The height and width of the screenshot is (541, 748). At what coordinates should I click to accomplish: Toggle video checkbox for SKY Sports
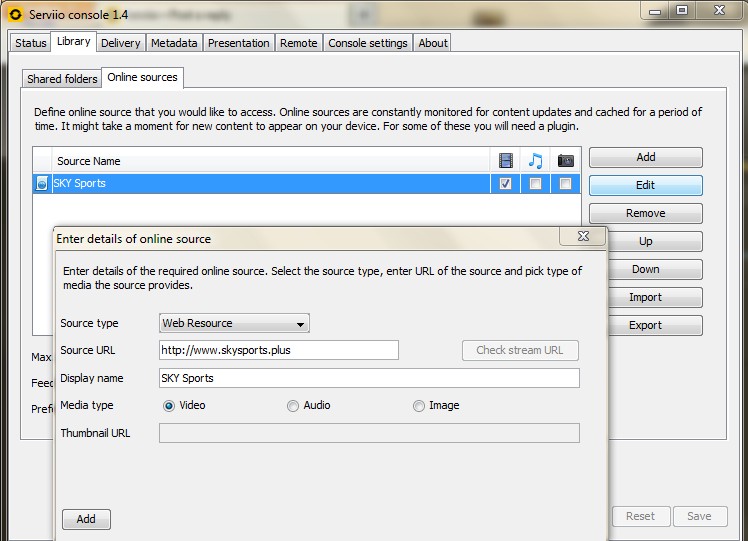[x=505, y=184]
